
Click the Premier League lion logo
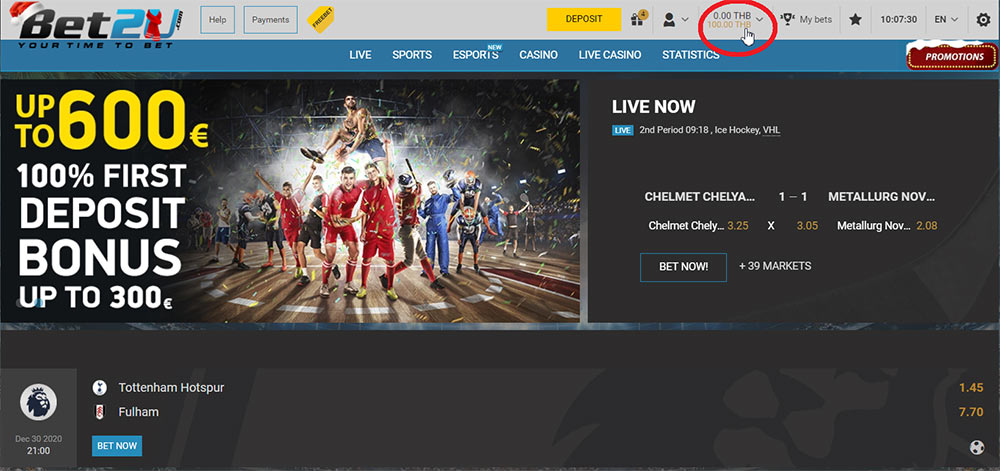click(x=38, y=403)
